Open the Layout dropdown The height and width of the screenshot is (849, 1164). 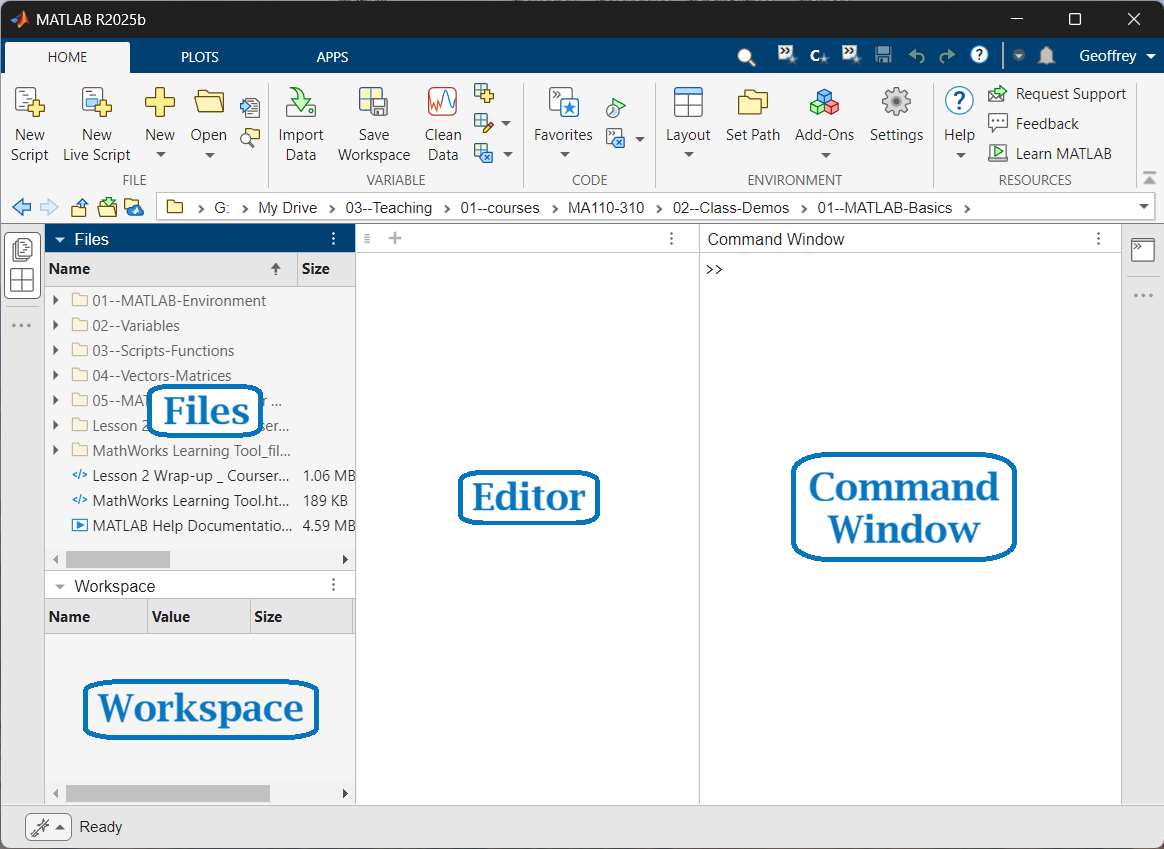[688, 125]
